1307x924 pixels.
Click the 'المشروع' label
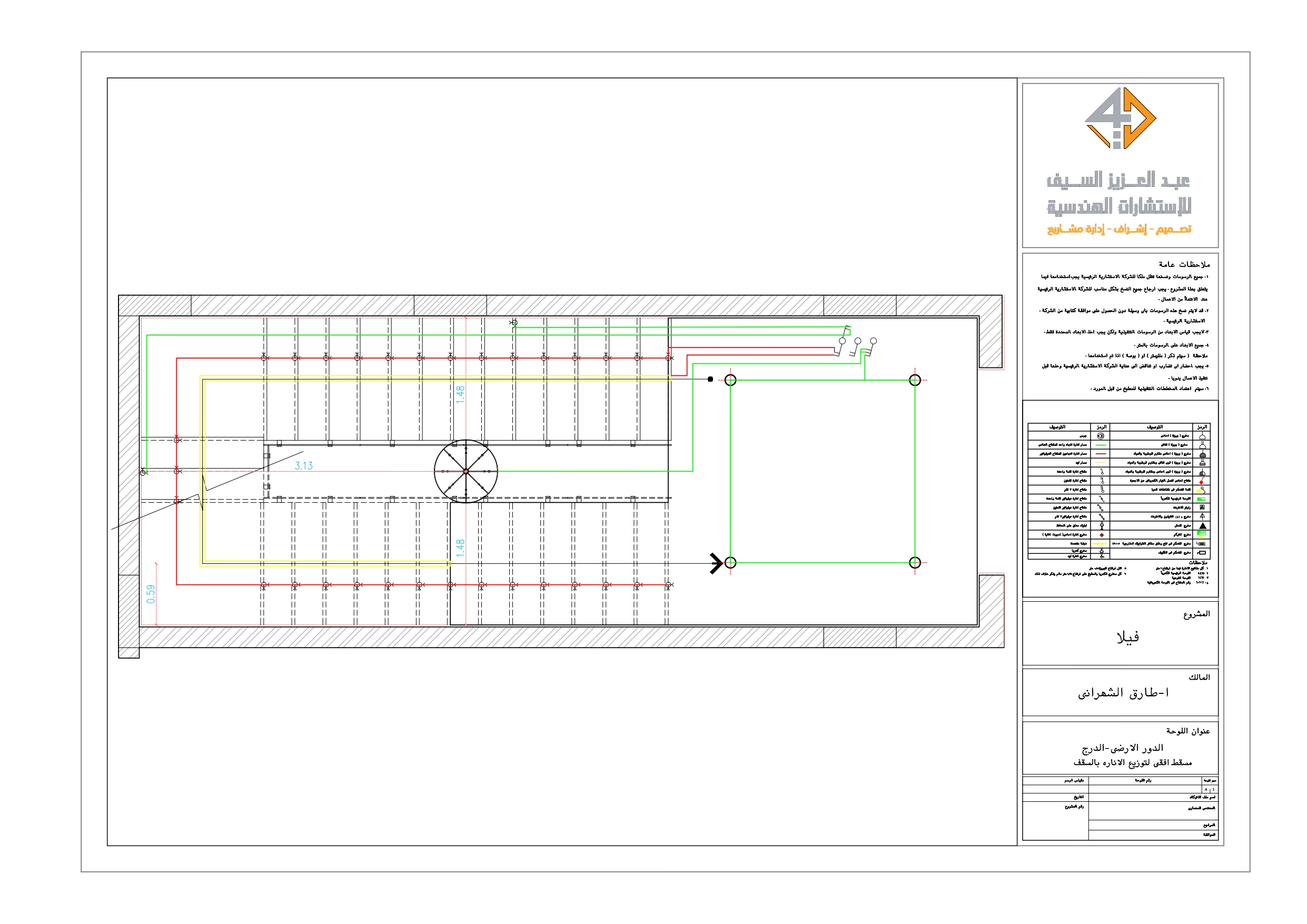coord(1196,614)
